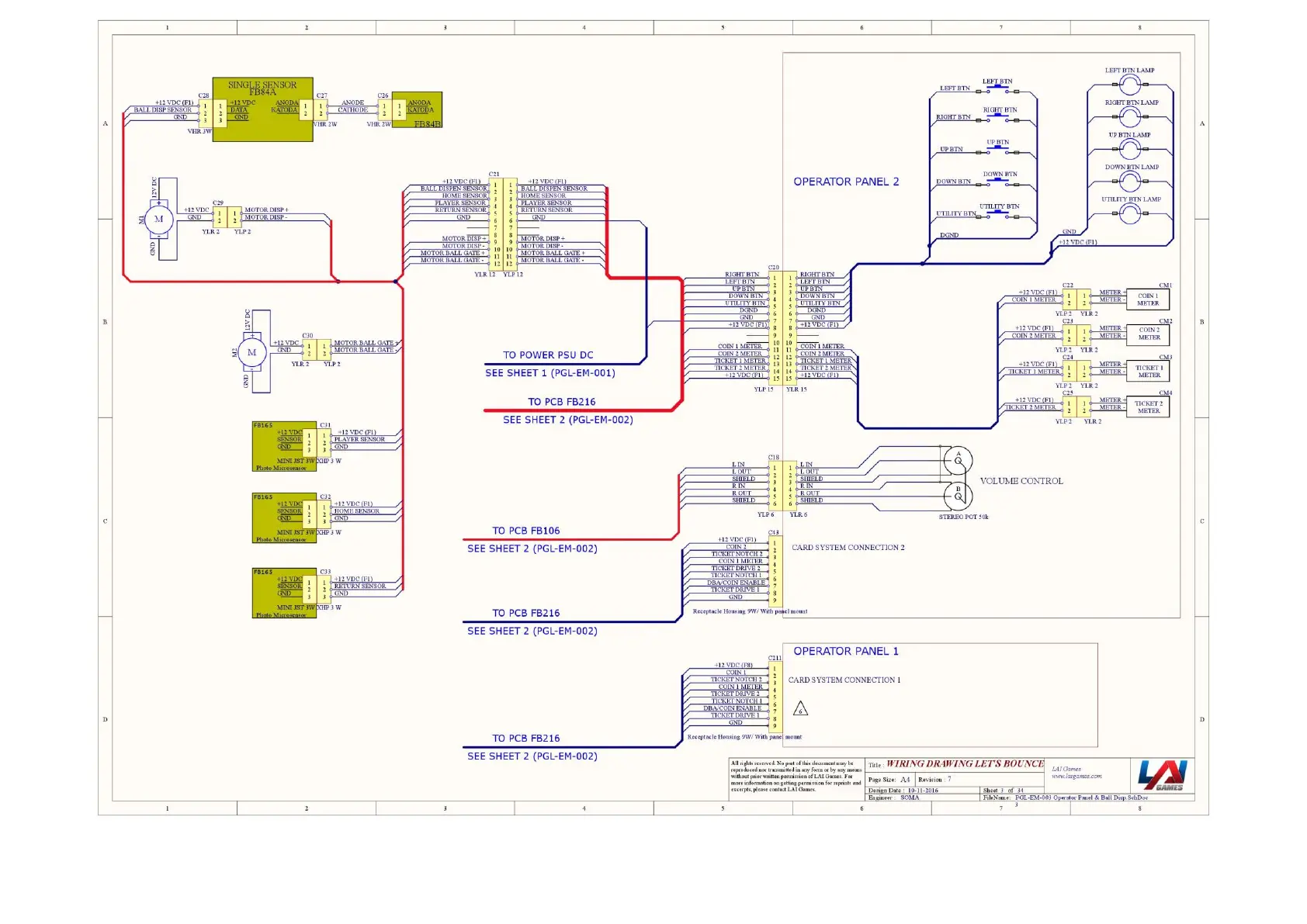Click the UTILITY BTN LAMP symbol

pyautogui.click(x=1130, y=214)
